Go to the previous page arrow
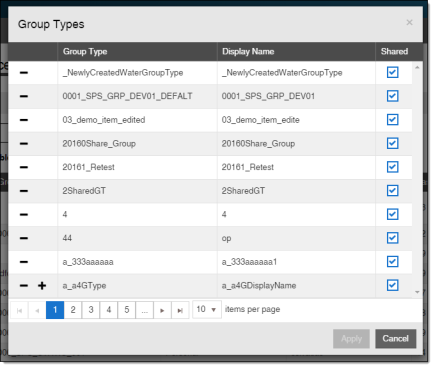Screen dimensions: 433x367 37,310
